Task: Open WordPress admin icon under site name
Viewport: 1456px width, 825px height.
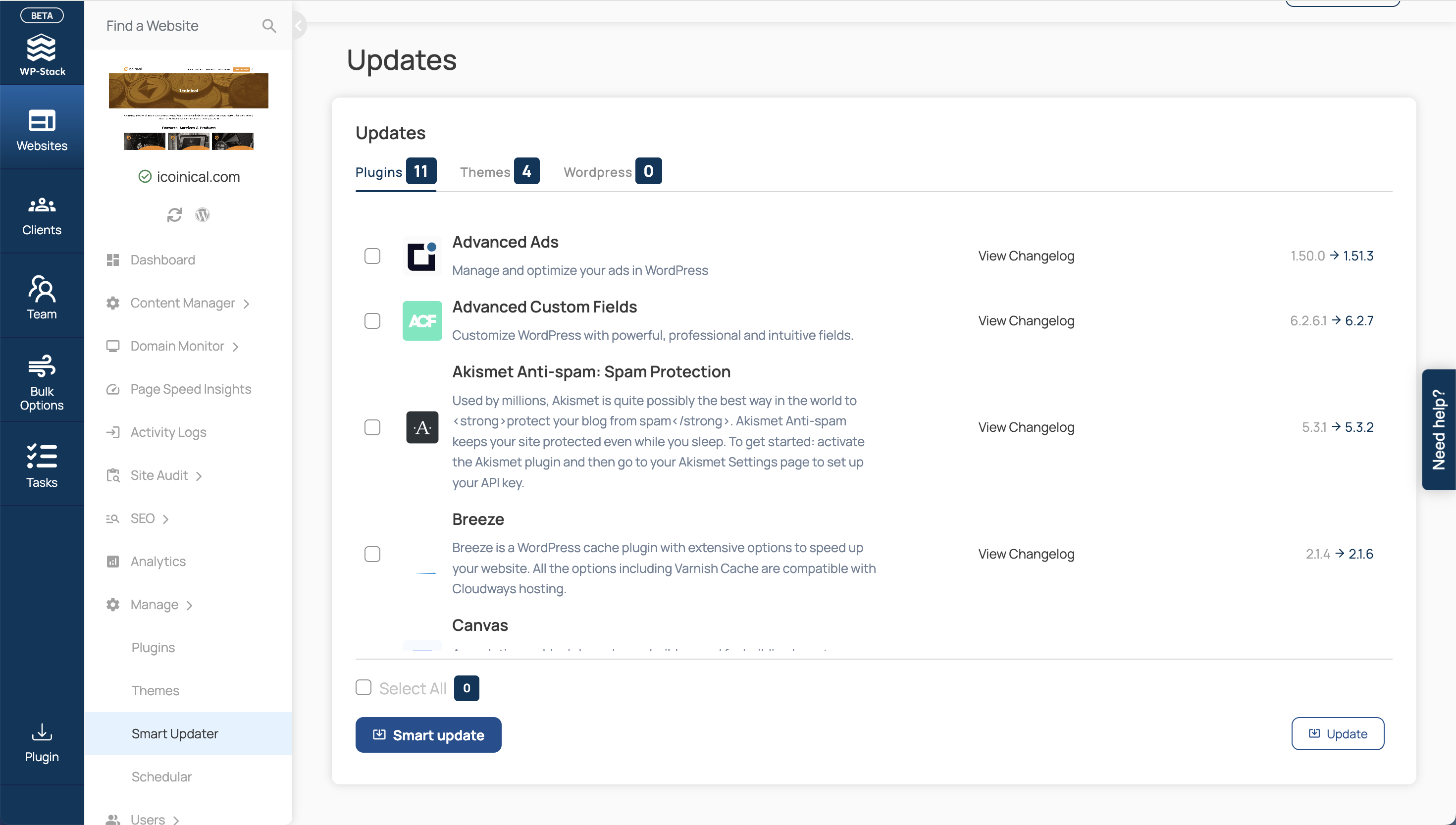Action: (202, 215)
